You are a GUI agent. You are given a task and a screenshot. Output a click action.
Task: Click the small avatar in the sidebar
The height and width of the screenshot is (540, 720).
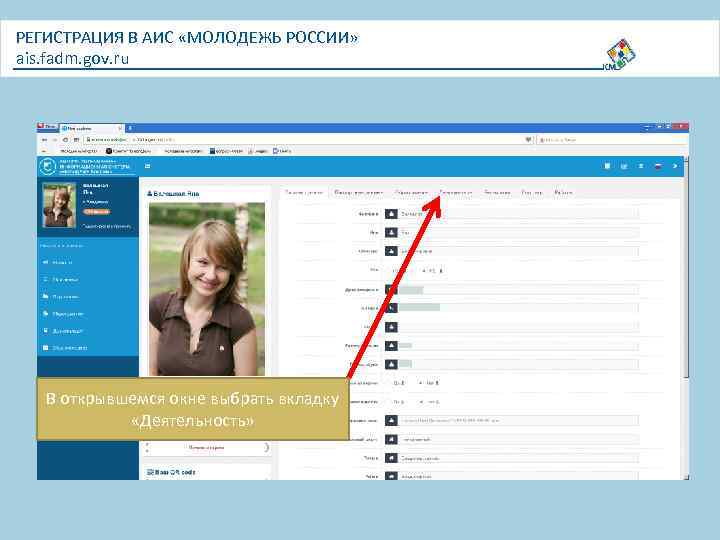tap(59, 205)
